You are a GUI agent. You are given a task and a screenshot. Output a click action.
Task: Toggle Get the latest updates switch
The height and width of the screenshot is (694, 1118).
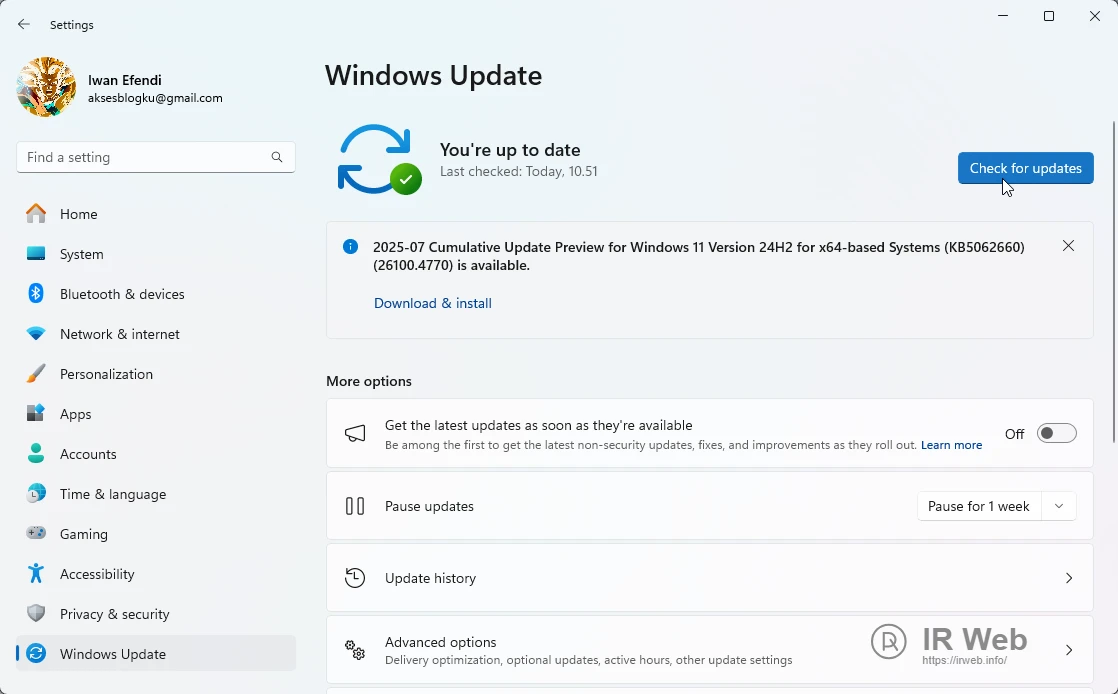click(x=1056, y=434)
